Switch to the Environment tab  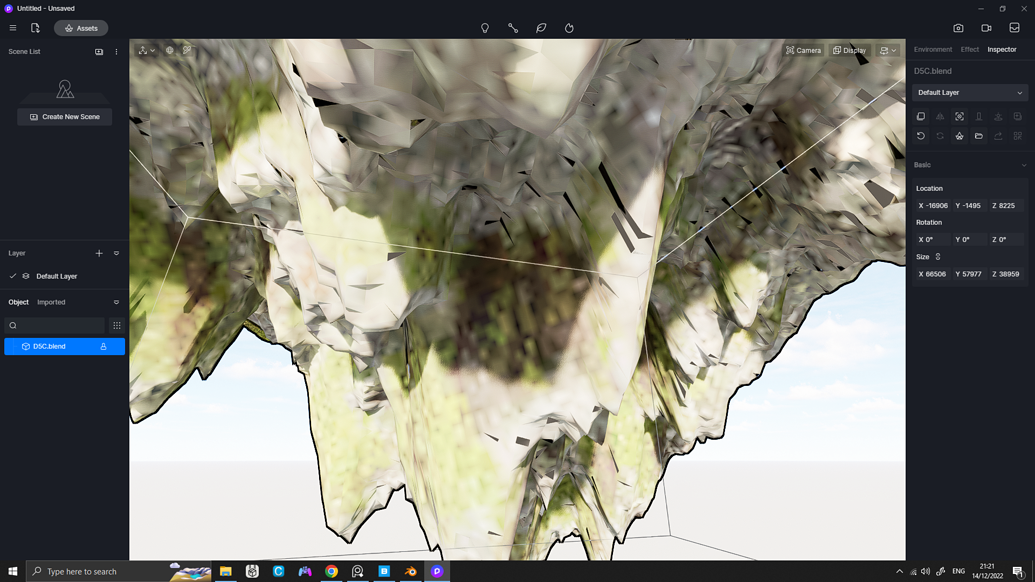pyautogui.click(x=931, y=48)
